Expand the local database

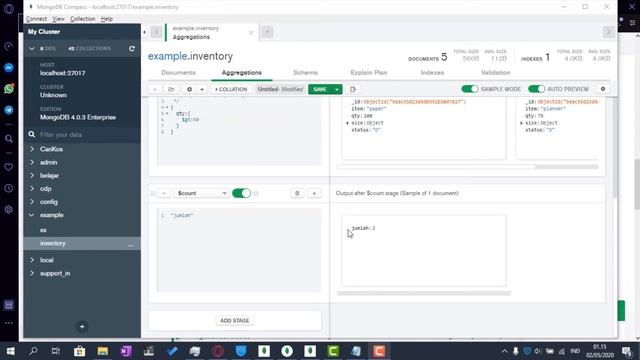(32, 260)
